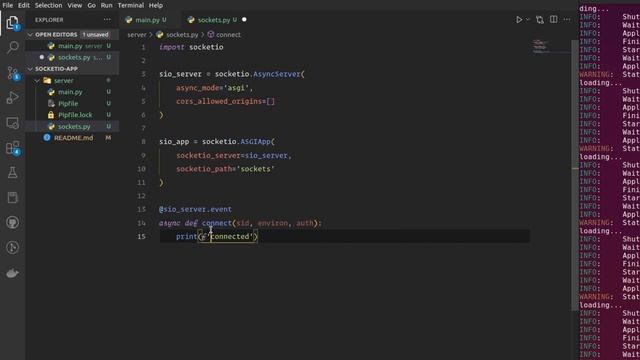Open the run options dropdown arrow
Viewport: 640px width, 360px height.
528,20
